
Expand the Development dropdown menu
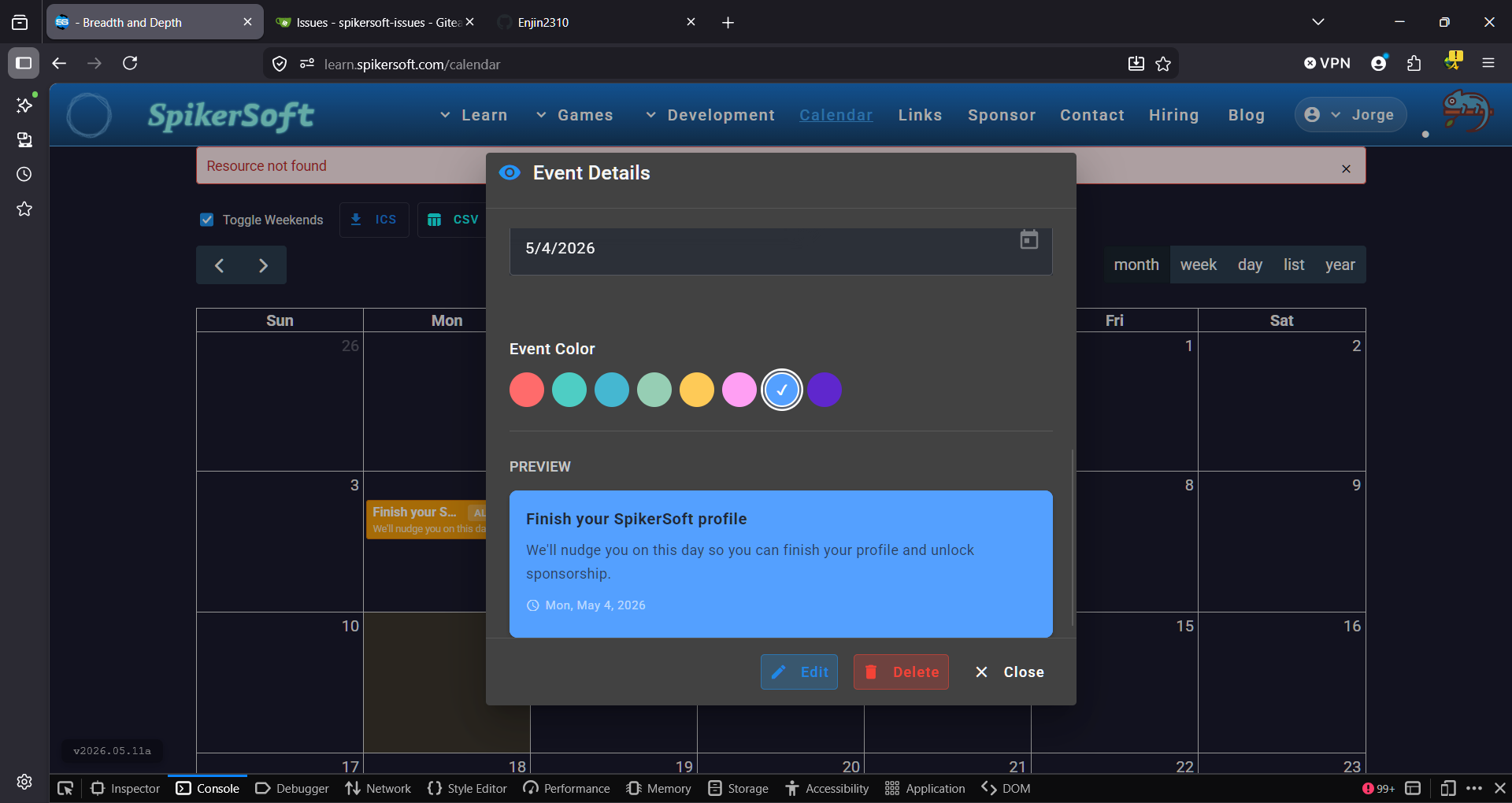(x=710, y=115)
